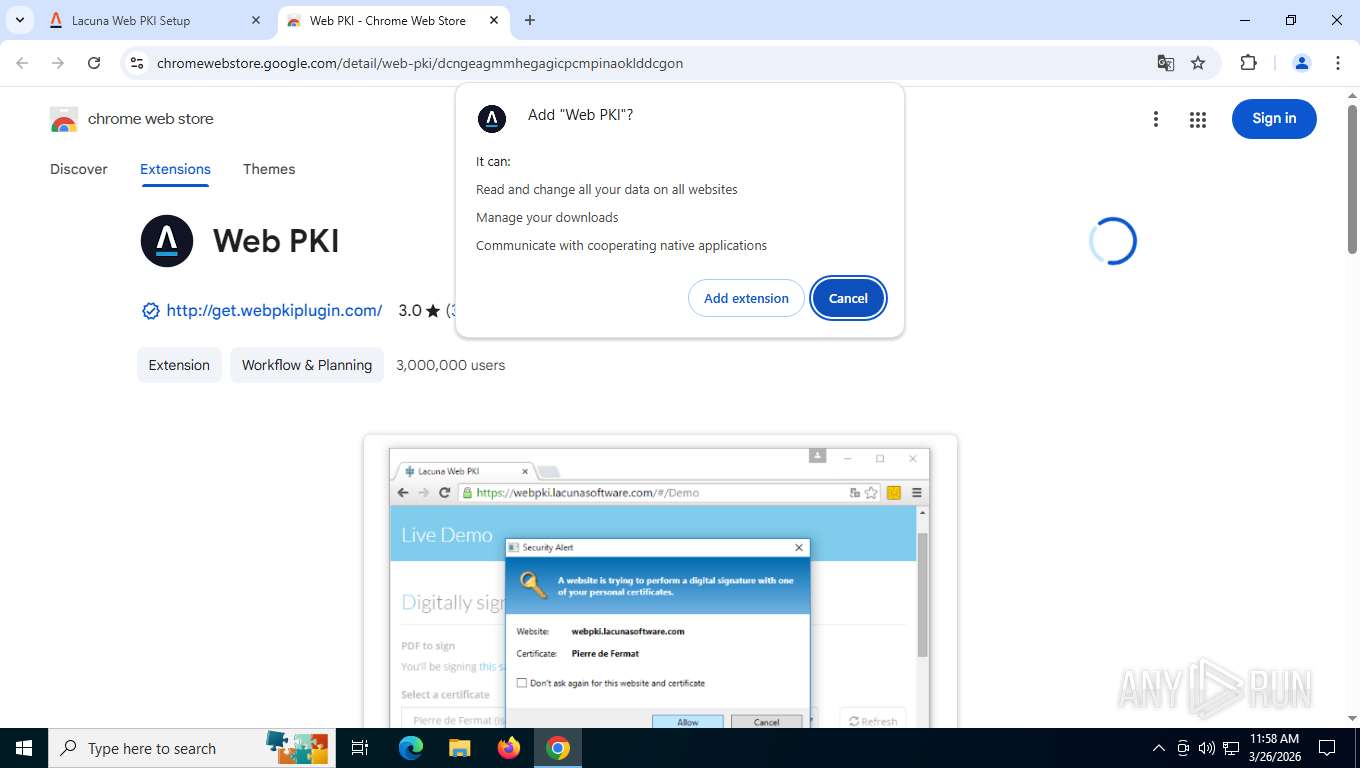Screen dimensions: 1360x768
Task: Click the chrome web store logo
Action: 132,119
